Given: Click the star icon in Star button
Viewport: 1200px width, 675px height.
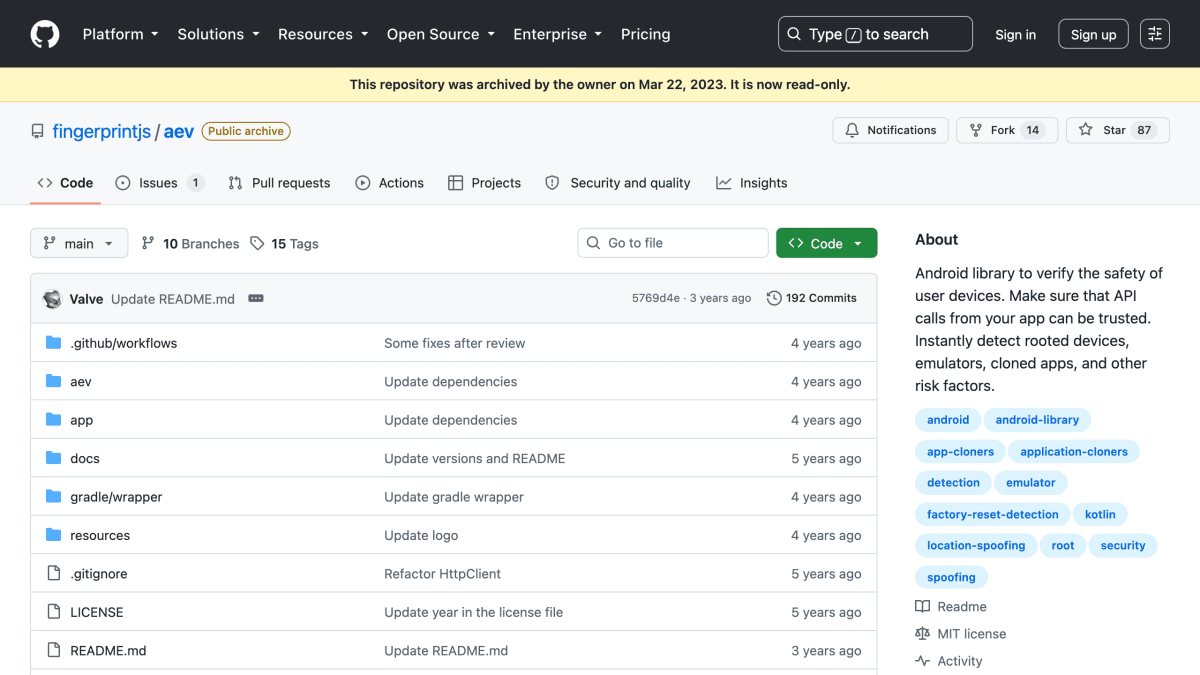Looking at the screenshot, I should pos(1086,130).
